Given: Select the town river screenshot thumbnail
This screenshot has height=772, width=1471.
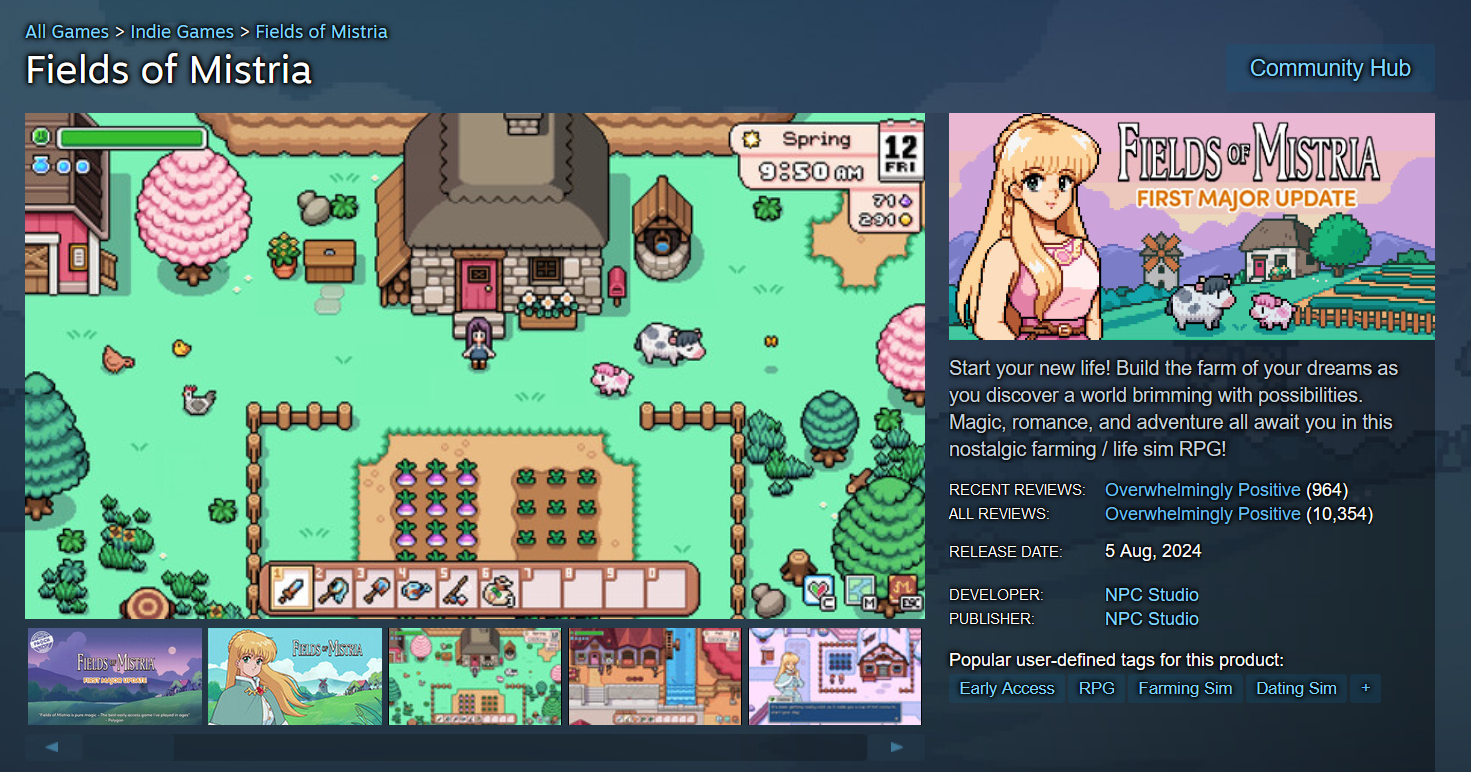Looking at the screenshot, I should (655, 676).
